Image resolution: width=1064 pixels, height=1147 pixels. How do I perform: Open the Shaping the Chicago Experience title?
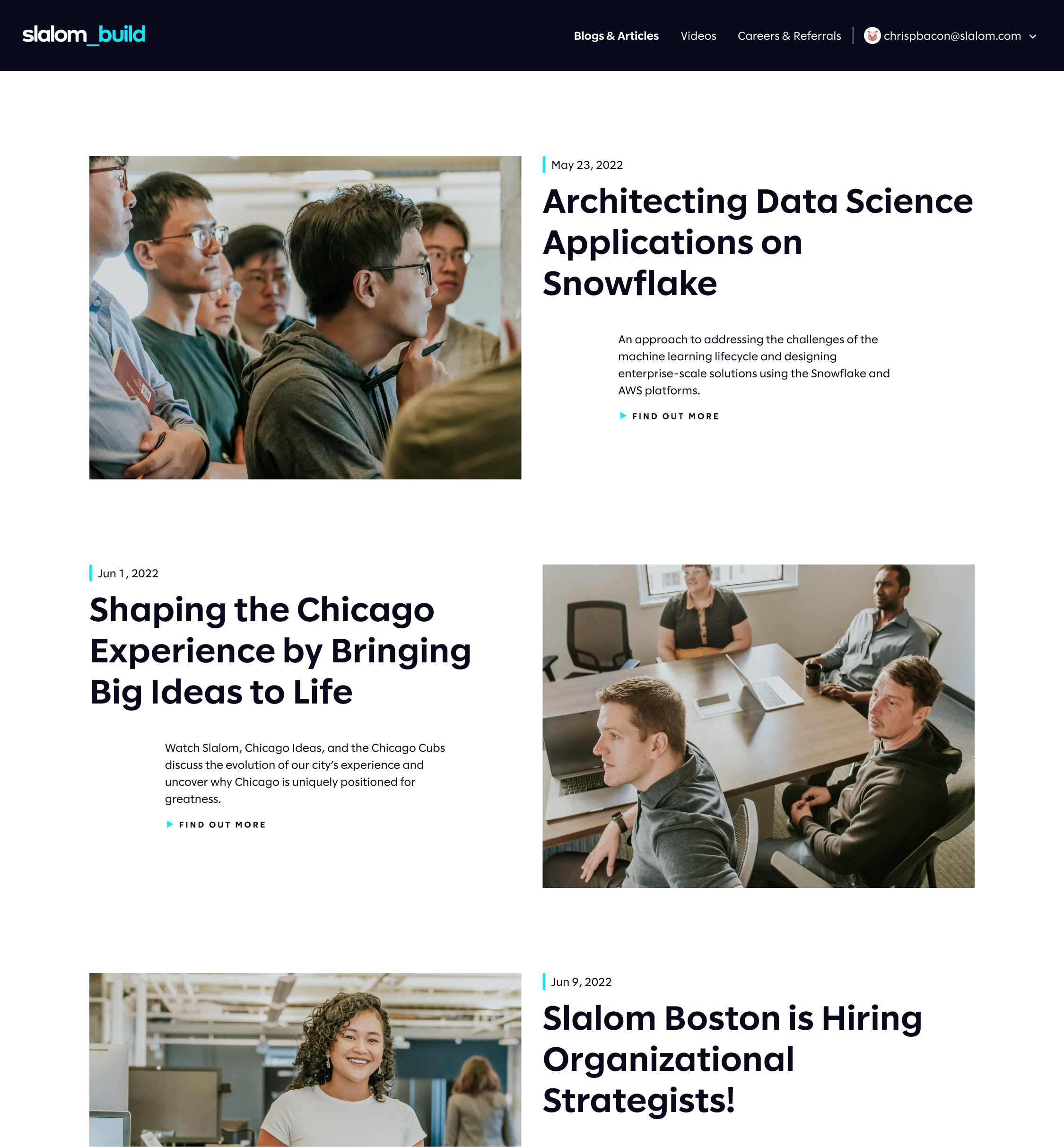(280, 651)
